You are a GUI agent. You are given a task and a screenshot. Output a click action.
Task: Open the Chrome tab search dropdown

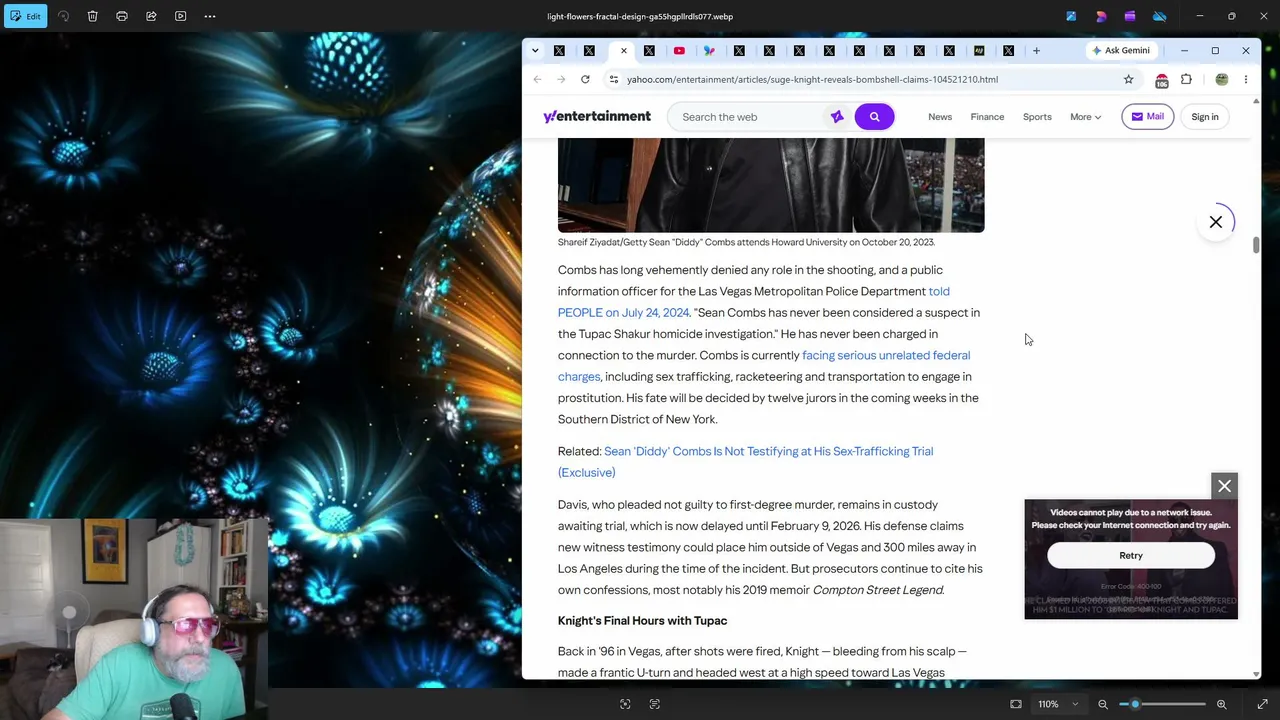point(535,50)
